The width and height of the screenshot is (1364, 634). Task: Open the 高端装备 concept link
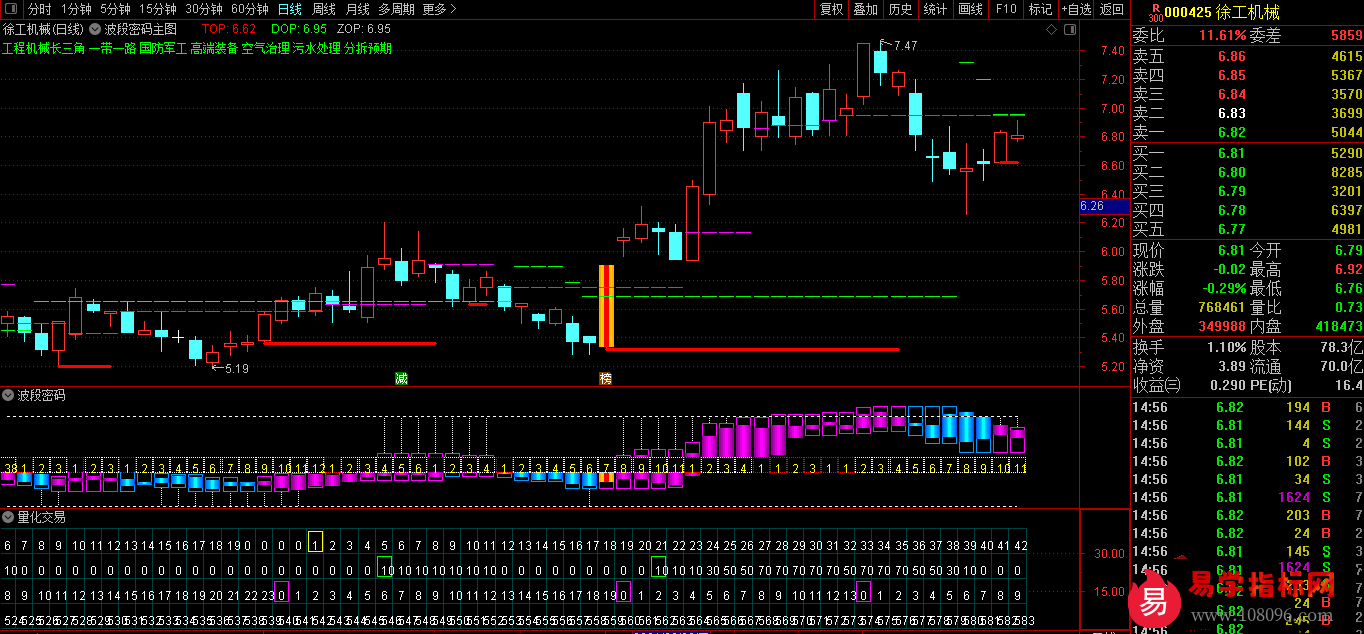tap(214, 48)
